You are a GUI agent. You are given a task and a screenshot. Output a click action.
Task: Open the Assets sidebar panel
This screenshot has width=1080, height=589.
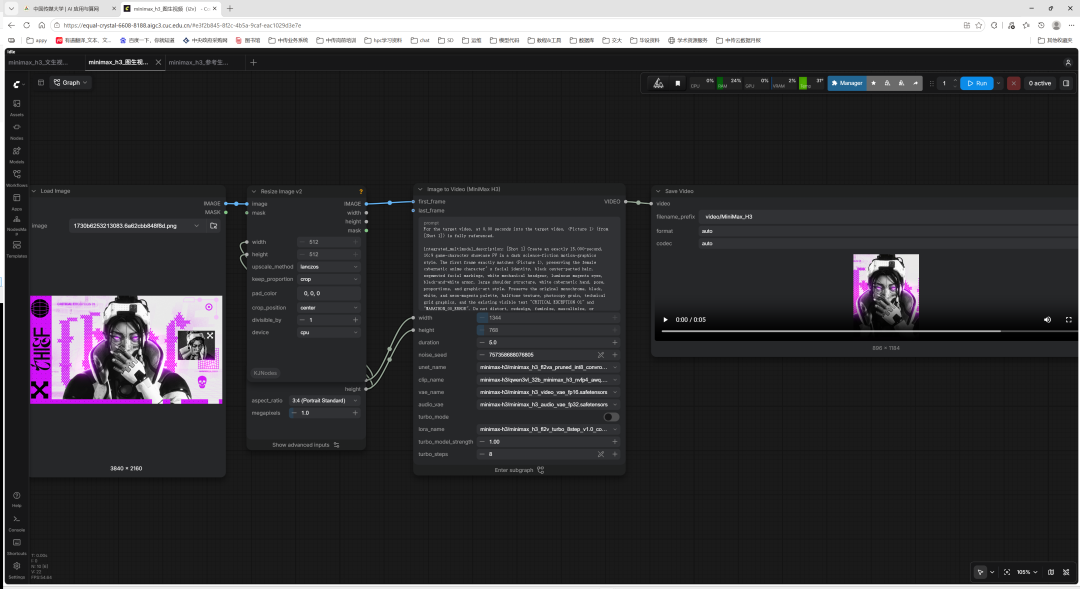coord(17,107)
